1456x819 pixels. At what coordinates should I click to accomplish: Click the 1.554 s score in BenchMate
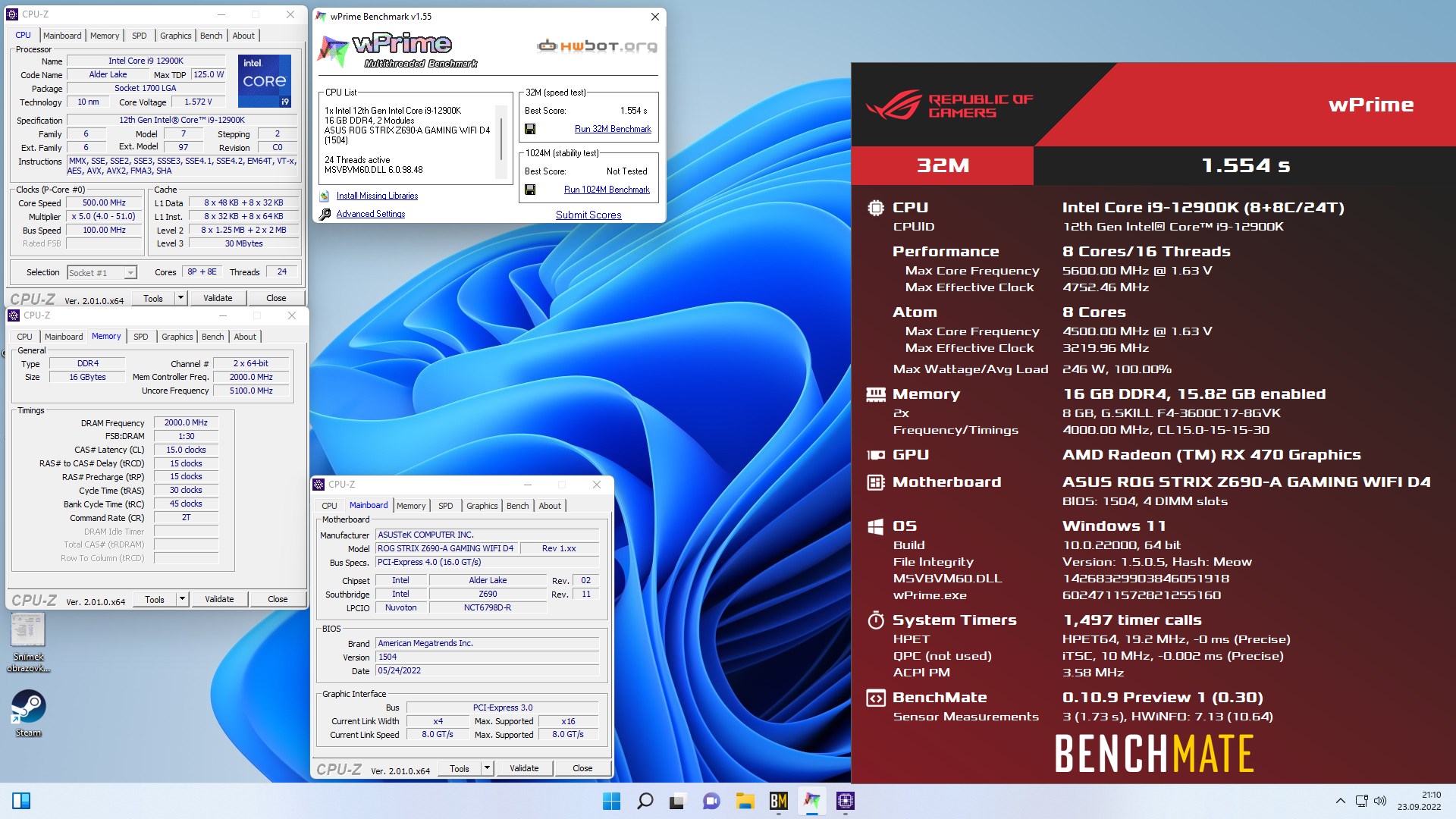pos(1245,165)
